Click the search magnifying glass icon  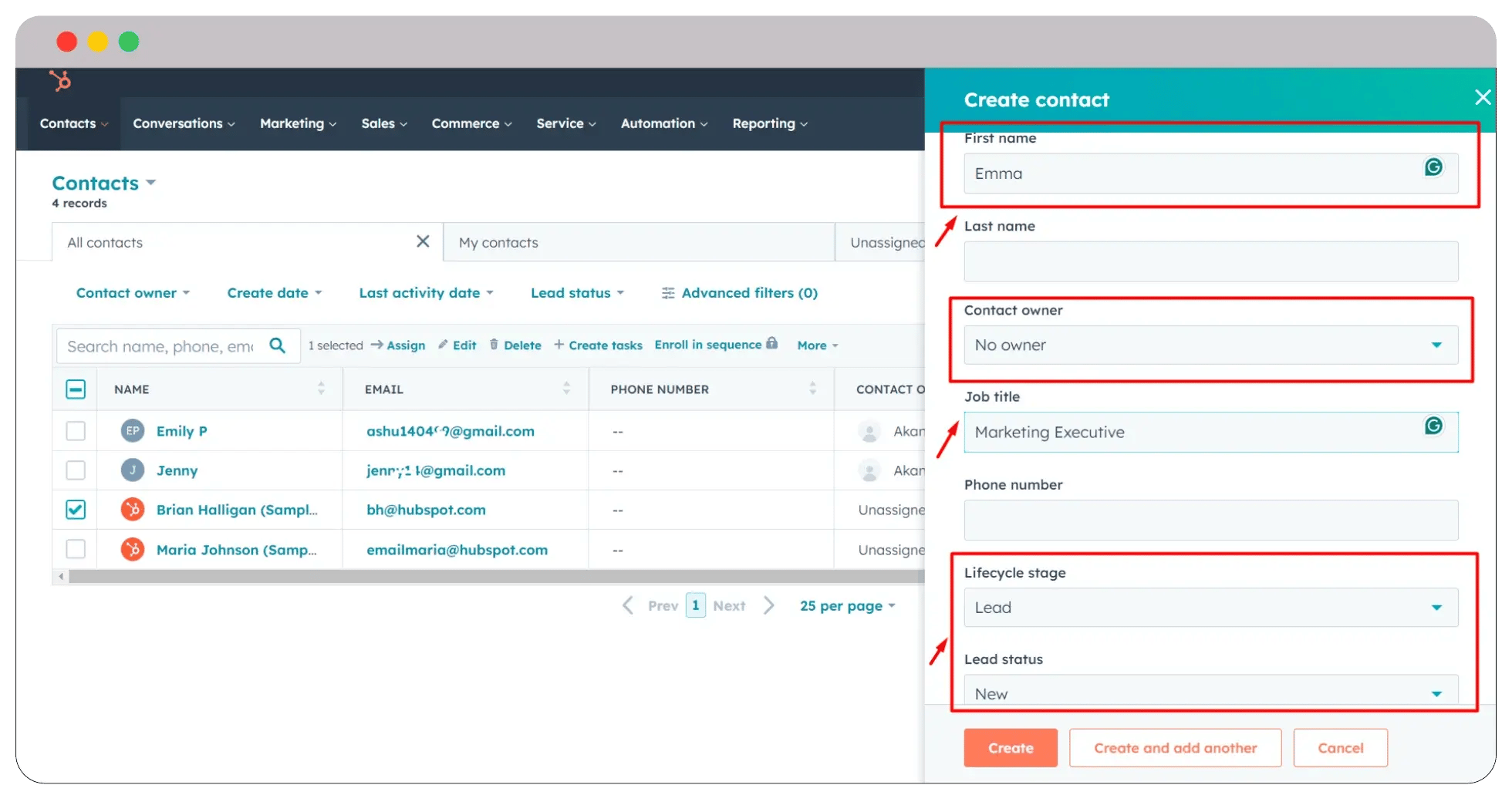(x=277, y=345)
